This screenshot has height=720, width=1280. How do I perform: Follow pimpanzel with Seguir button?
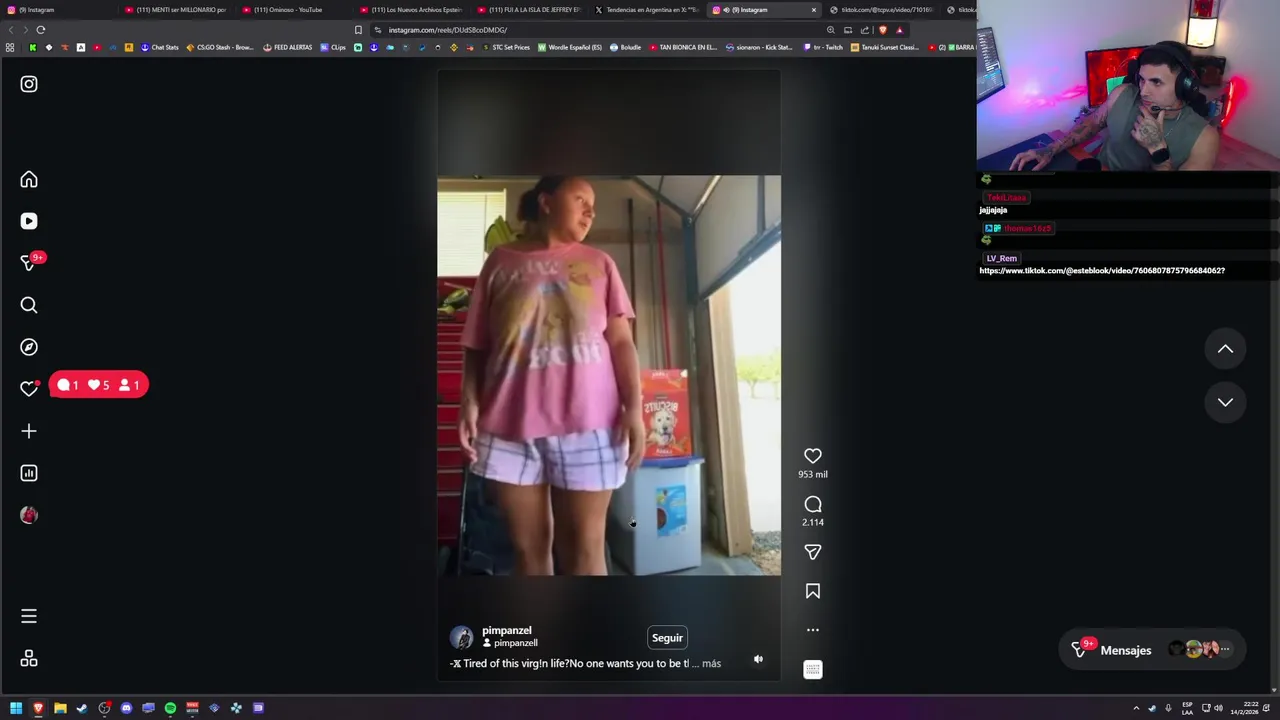click(x=667, y=638)
